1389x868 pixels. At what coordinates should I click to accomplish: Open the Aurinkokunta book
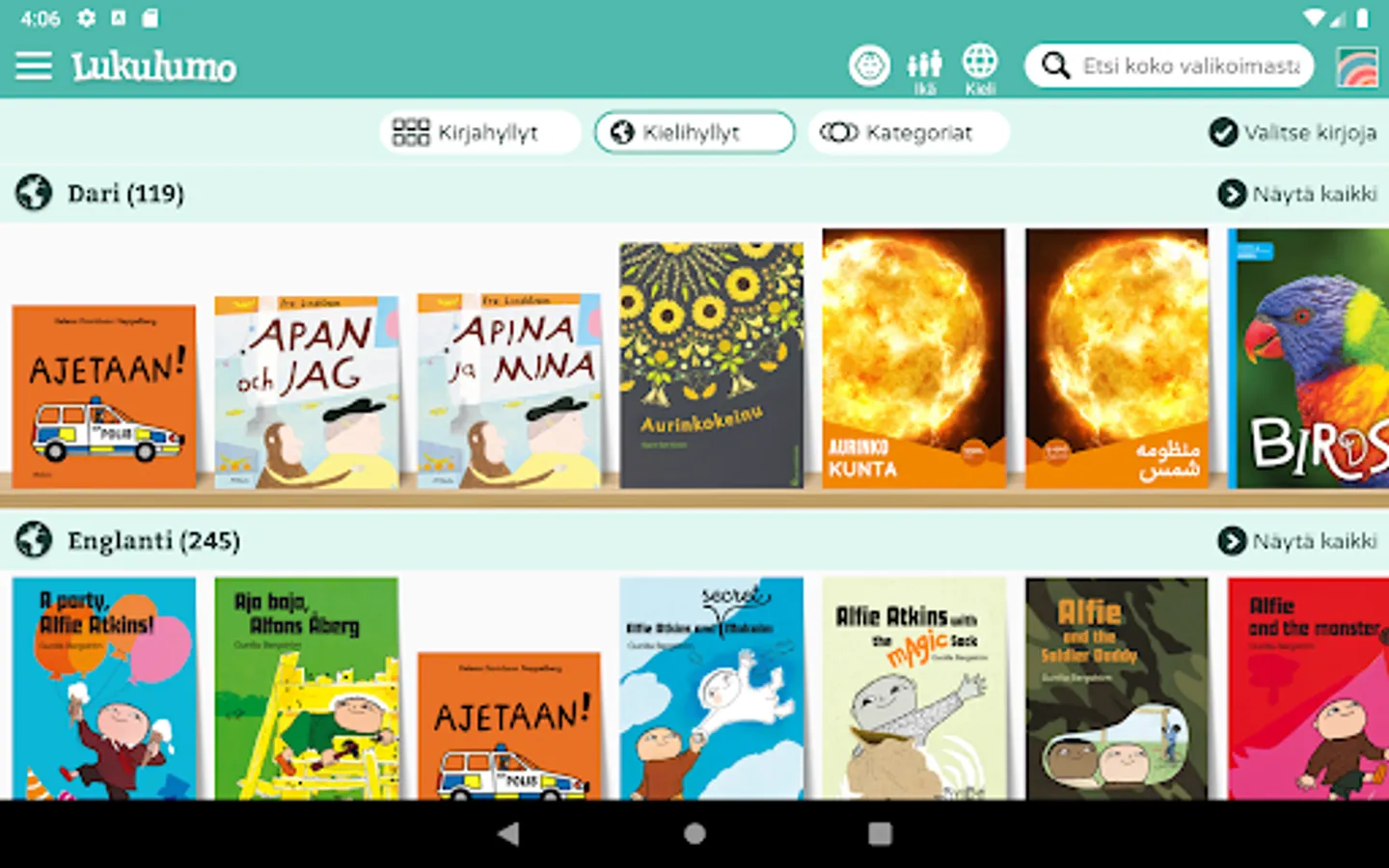click(x=913, y=358)
